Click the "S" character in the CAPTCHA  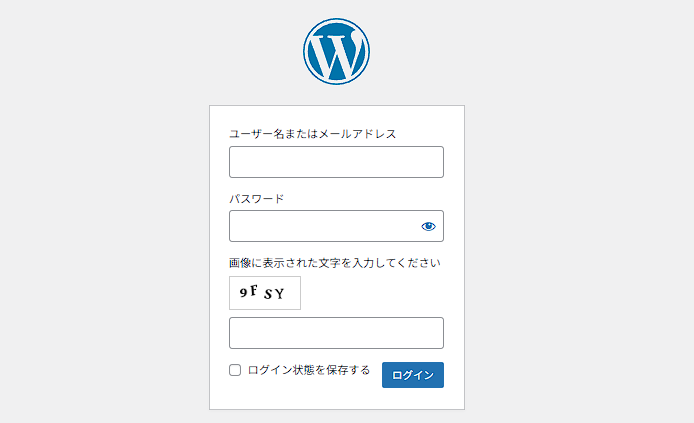click(x=268, y=295)
